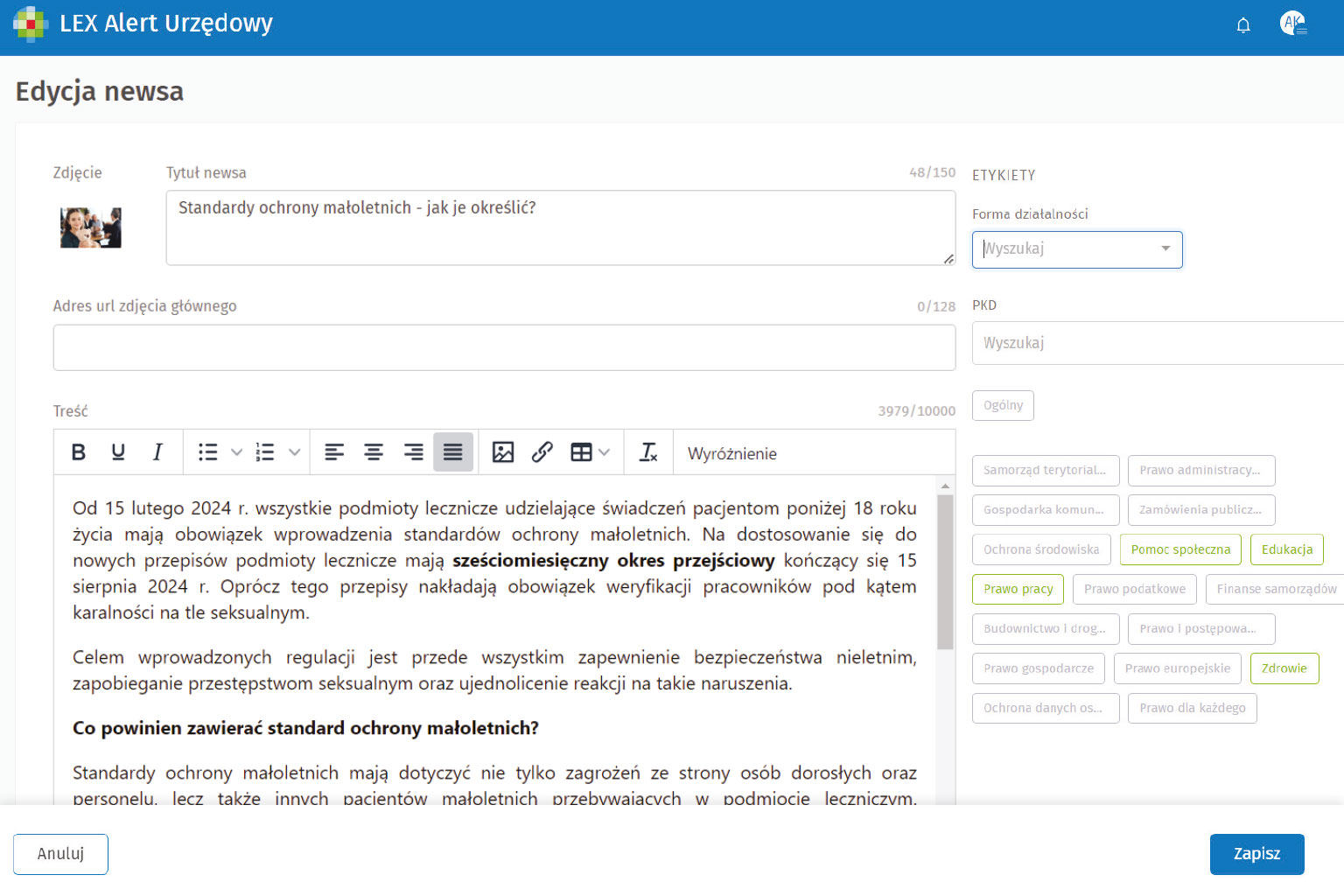Image resolution: width=1344 pixels, height=896 pixels.
Task: Center align the paragraph text
Action: point(374,452)
